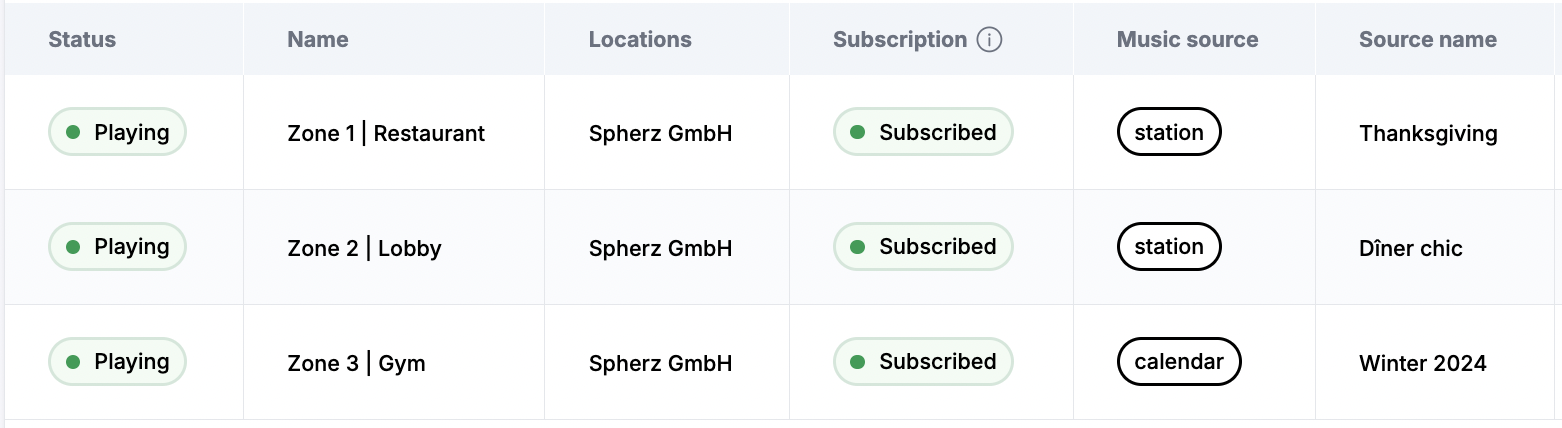Select the Winter 2024 source name
1562x428 pixels.
point(1422,363)
